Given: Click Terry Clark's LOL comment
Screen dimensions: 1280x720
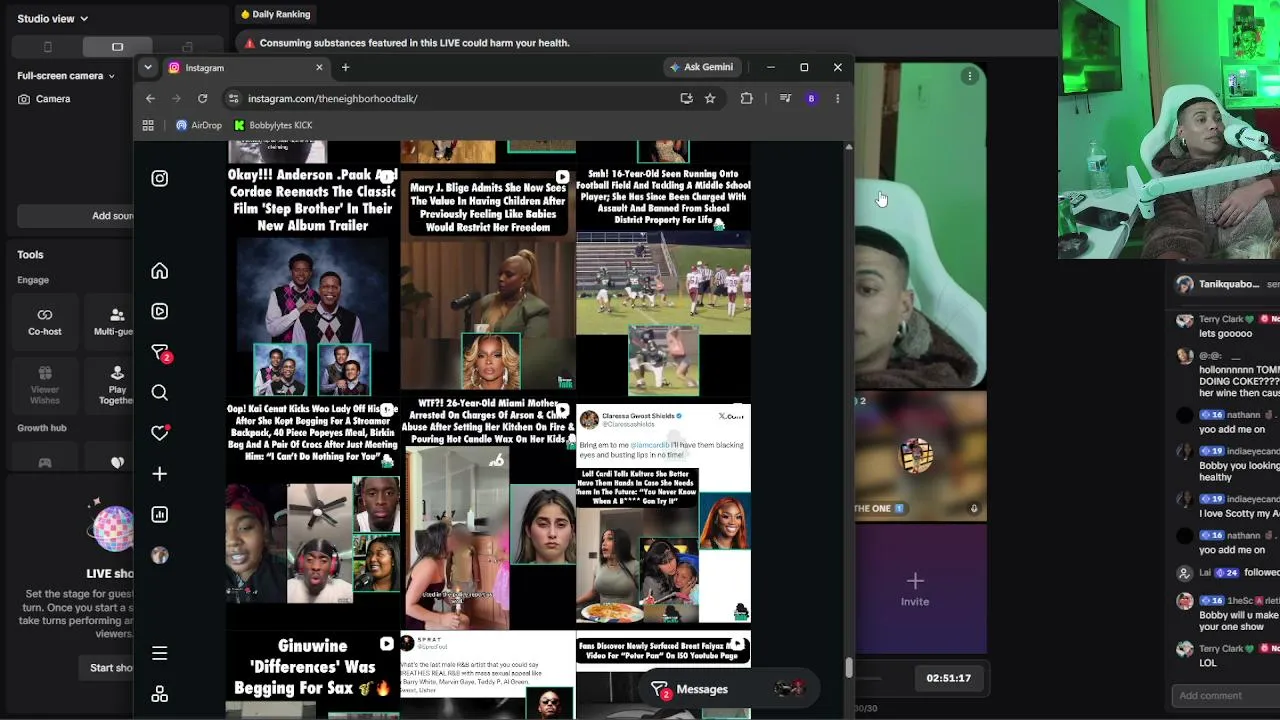Looking at the screenshot, I should (x=1208, y=663).
